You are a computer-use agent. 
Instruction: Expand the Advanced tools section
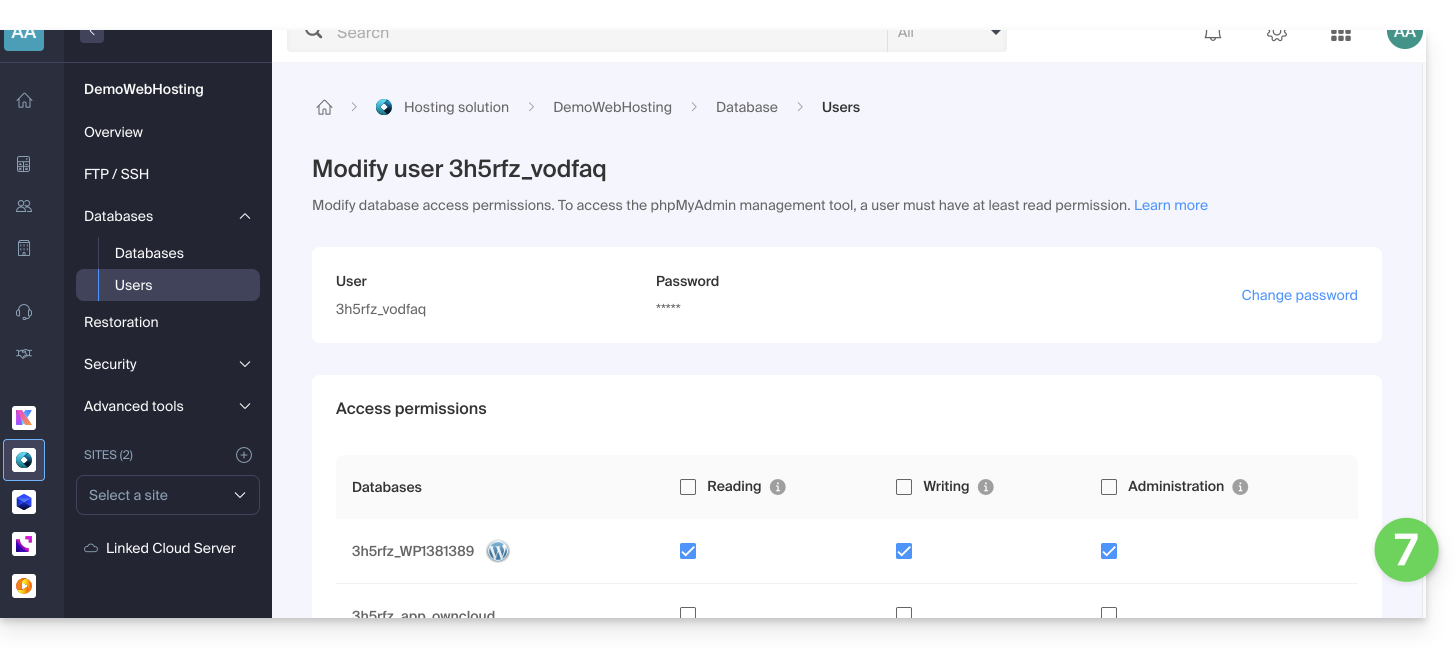pos(168,406)
